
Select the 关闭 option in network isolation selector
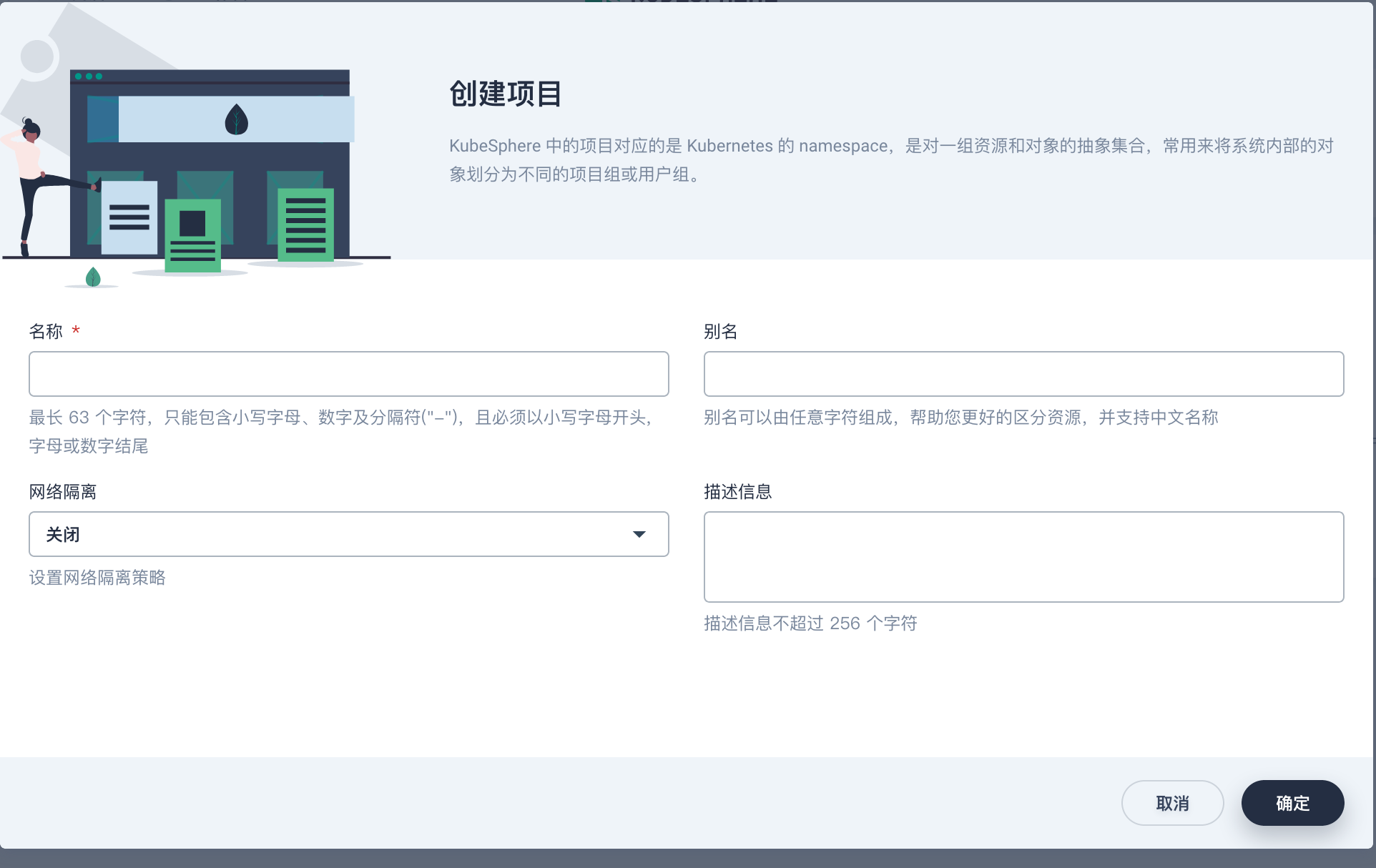click(62, 534)
